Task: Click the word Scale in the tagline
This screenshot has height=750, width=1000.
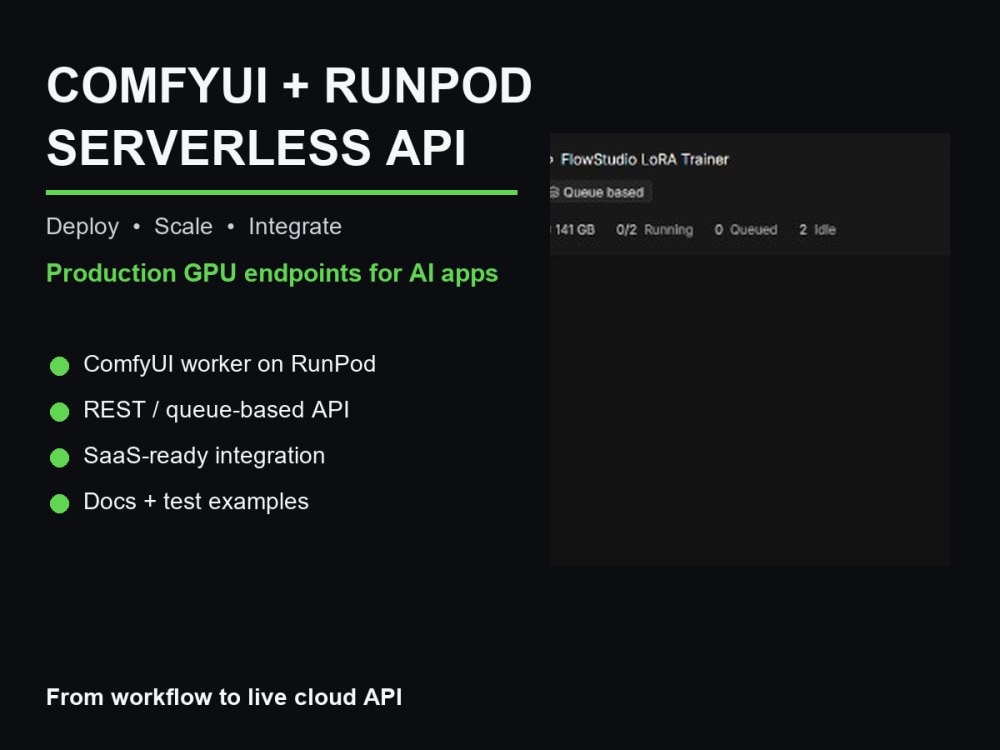Action: point(183,226)
